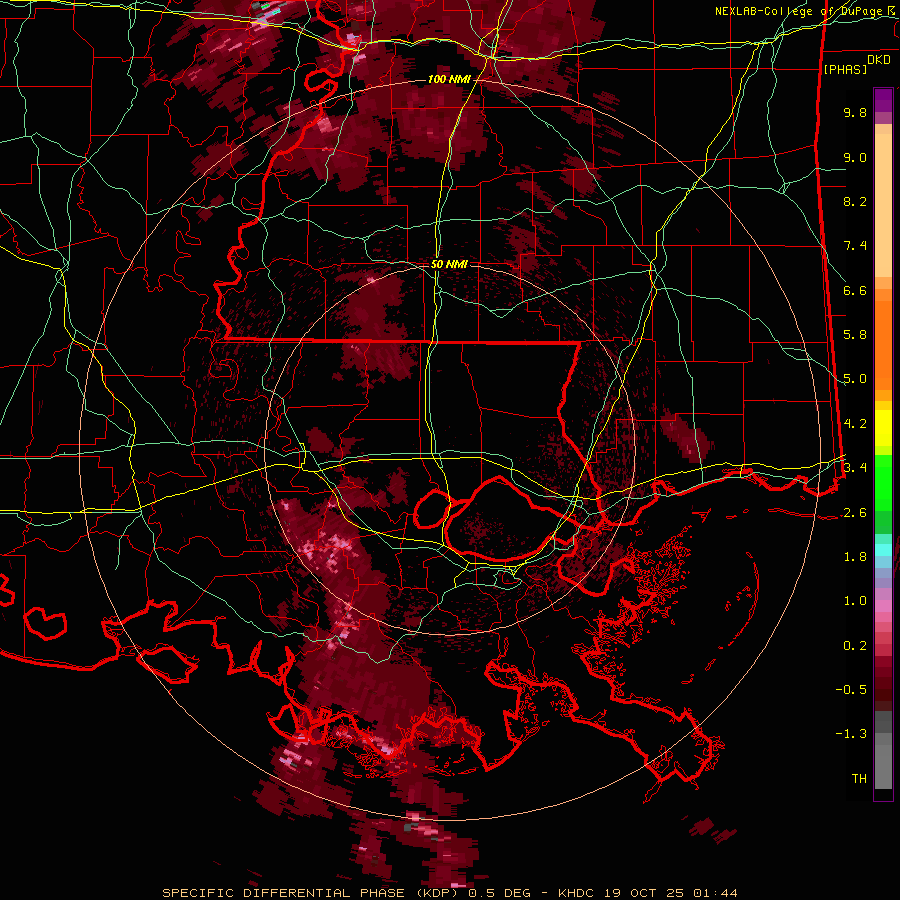Pick the pink band near 1.0 on color bar
This screenshot has width=900, height=900.
[x=883, y=605]
